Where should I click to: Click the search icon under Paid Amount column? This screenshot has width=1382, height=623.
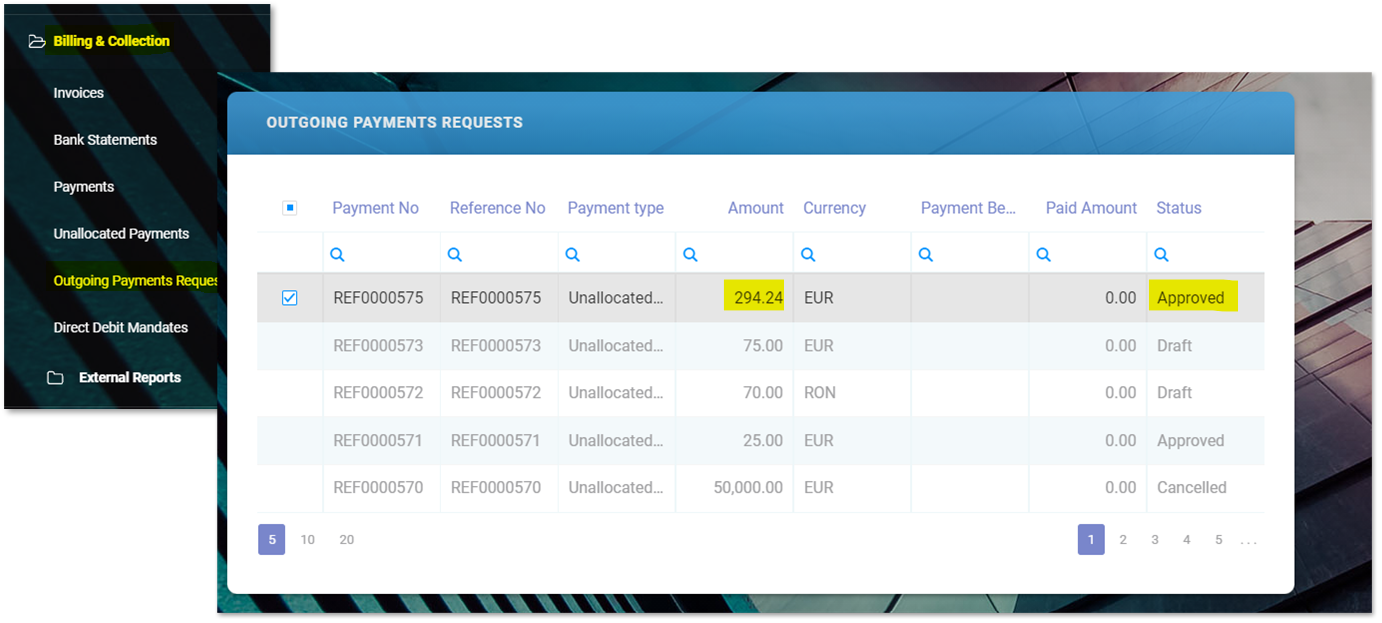[x=1043, y=255]
